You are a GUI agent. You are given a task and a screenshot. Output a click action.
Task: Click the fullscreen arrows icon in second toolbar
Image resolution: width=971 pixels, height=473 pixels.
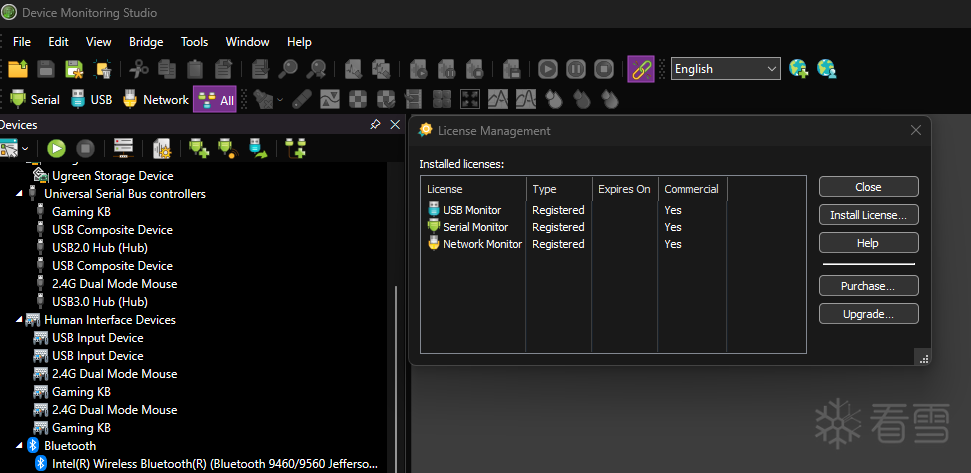point(469,99)
